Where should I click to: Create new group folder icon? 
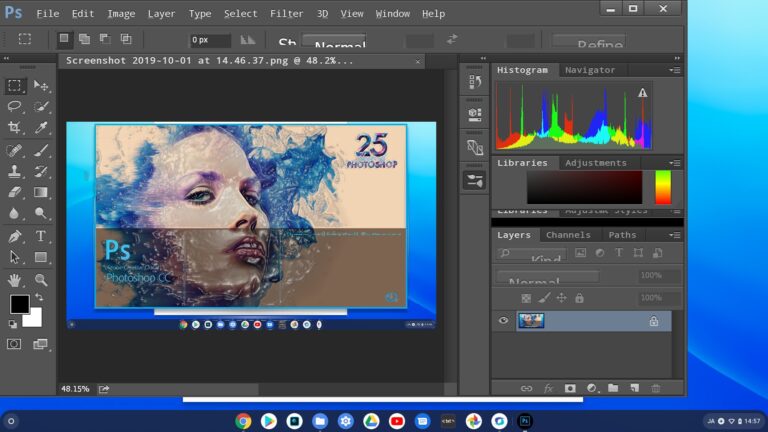pos(613,388)
